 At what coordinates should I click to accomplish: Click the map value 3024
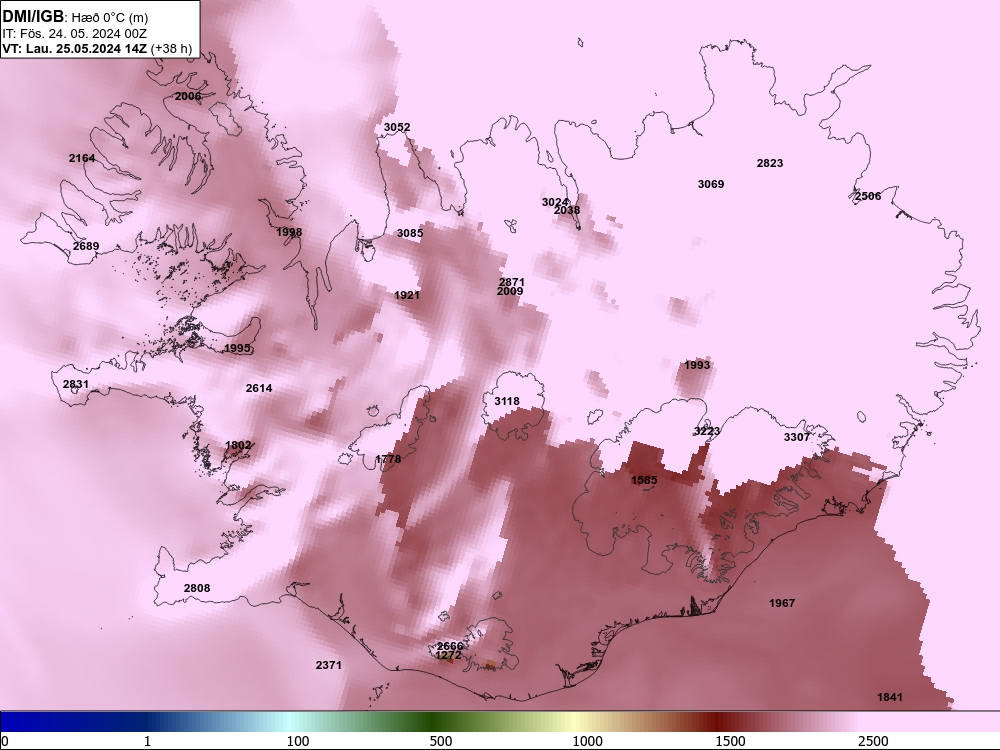tap(555, 202)
